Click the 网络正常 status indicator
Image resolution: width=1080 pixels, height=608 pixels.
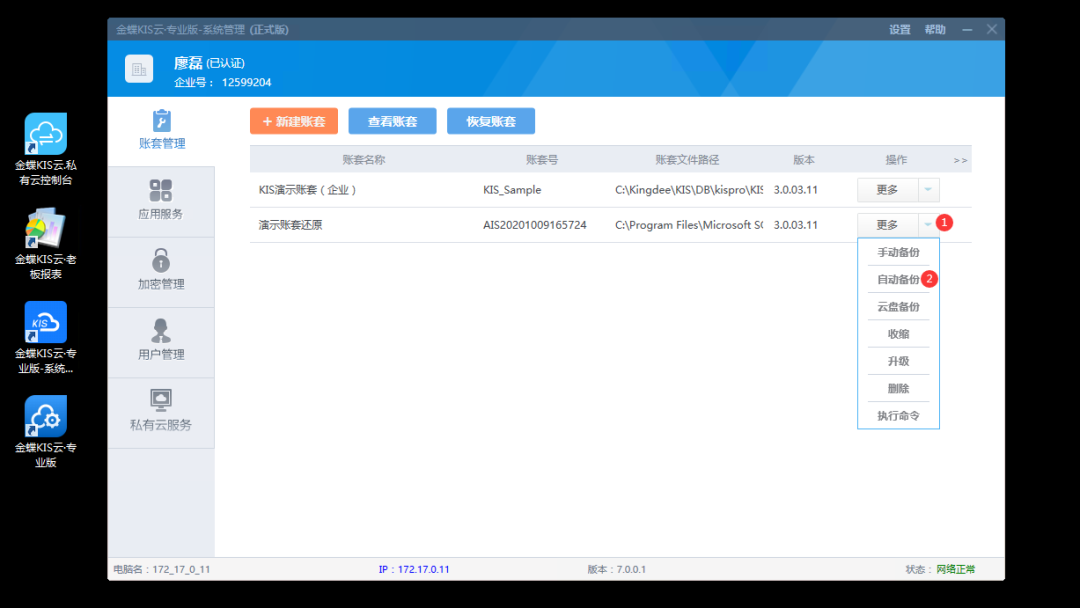point(955,569)
